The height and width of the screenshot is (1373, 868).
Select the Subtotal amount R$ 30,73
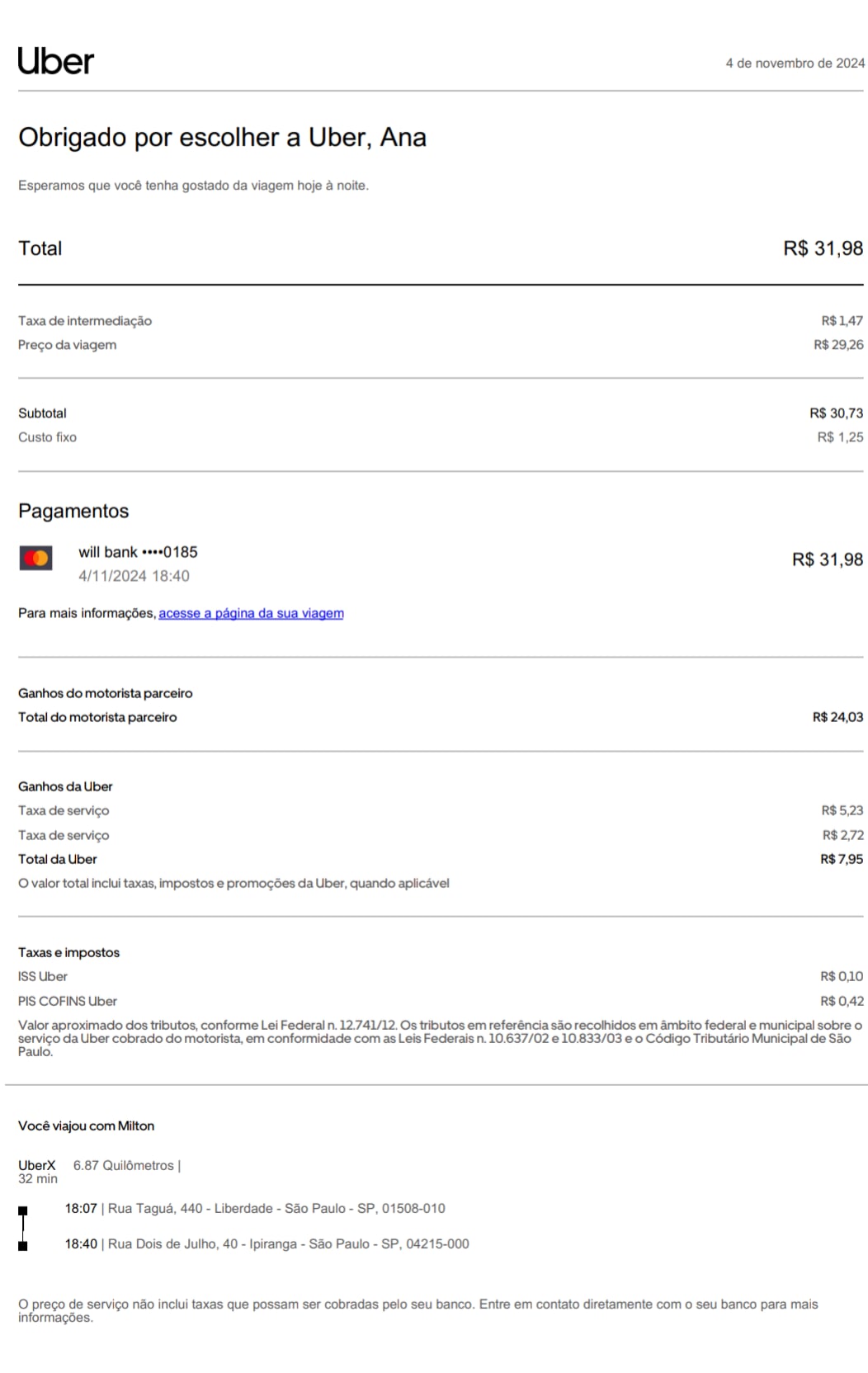[836, 413]
